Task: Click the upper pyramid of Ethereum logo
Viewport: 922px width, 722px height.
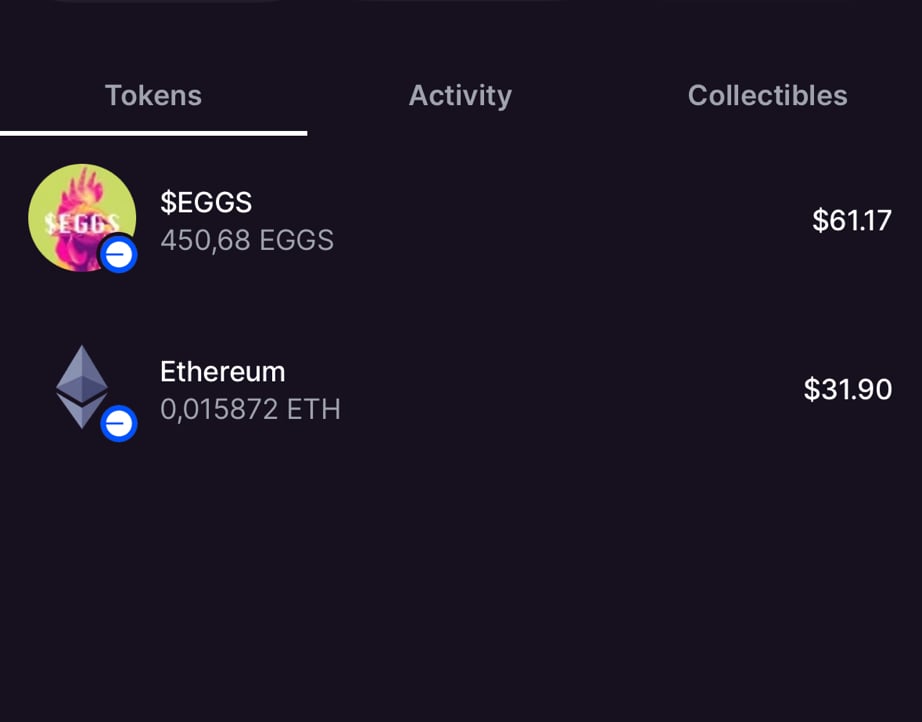Action: (81, 372)
